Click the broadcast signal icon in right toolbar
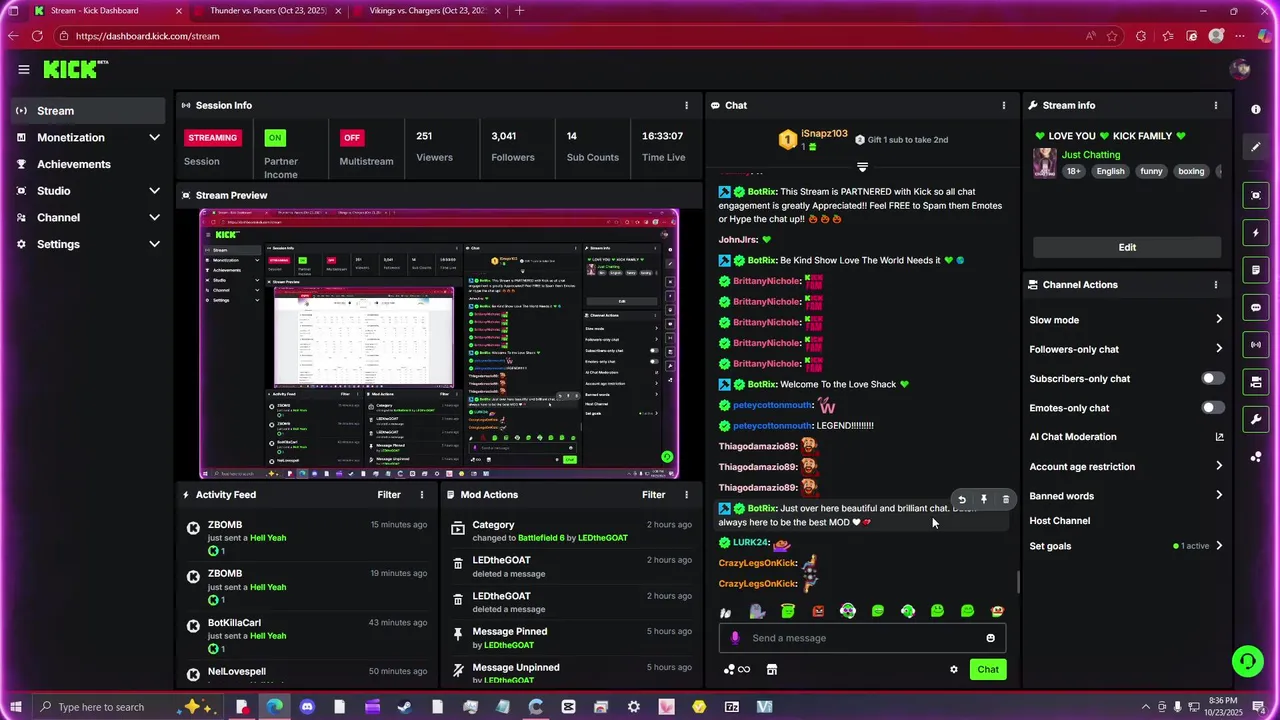Viewport: 1280px width, 720px height. coord(1256,344)
